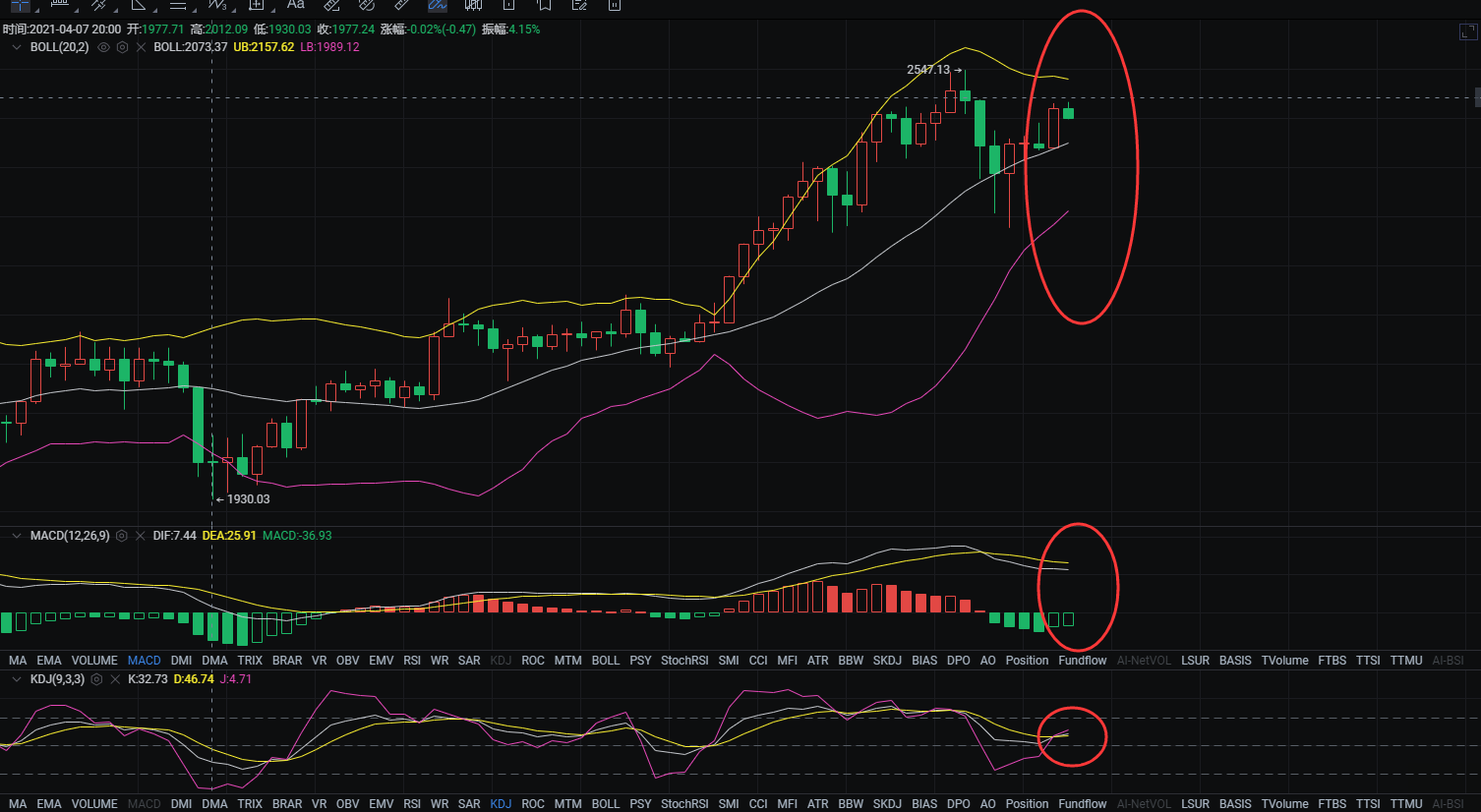This screenshot has width=1481, height=812.
Task: Switch bottom sub-chart to MFI indicator
Action: click(788, 804)
